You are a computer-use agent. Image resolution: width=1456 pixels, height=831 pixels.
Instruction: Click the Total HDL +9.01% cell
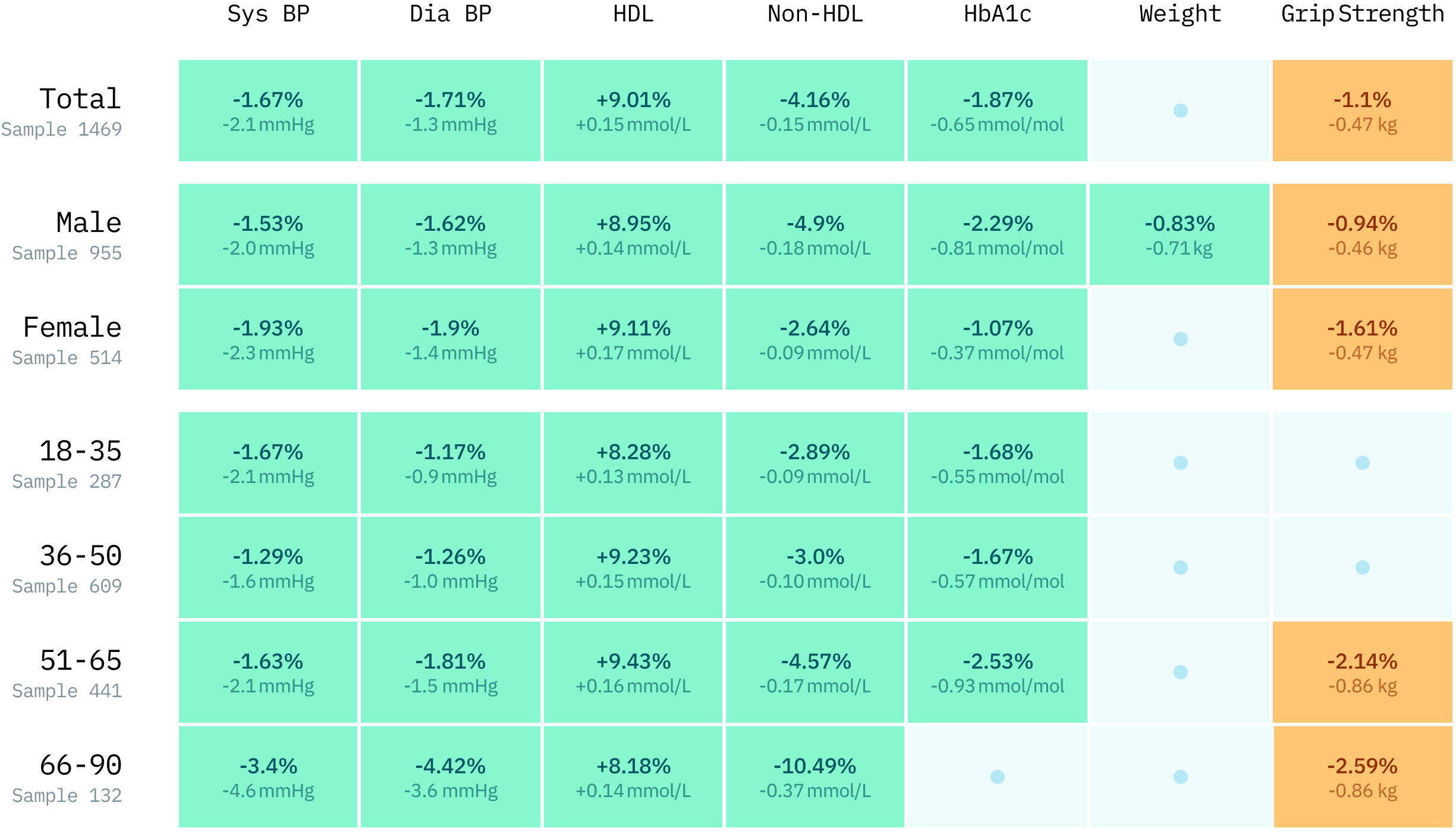[633, 111]
